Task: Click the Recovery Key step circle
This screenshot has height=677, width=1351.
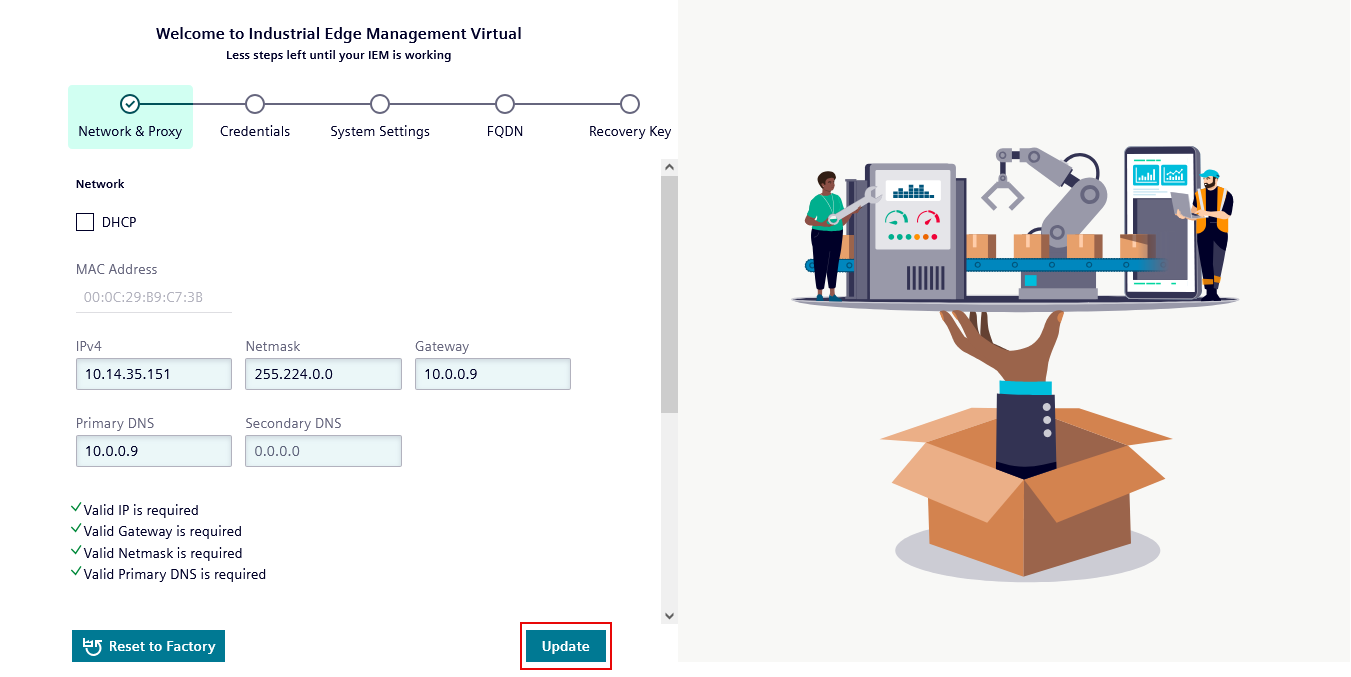Action: pos(629,103)
